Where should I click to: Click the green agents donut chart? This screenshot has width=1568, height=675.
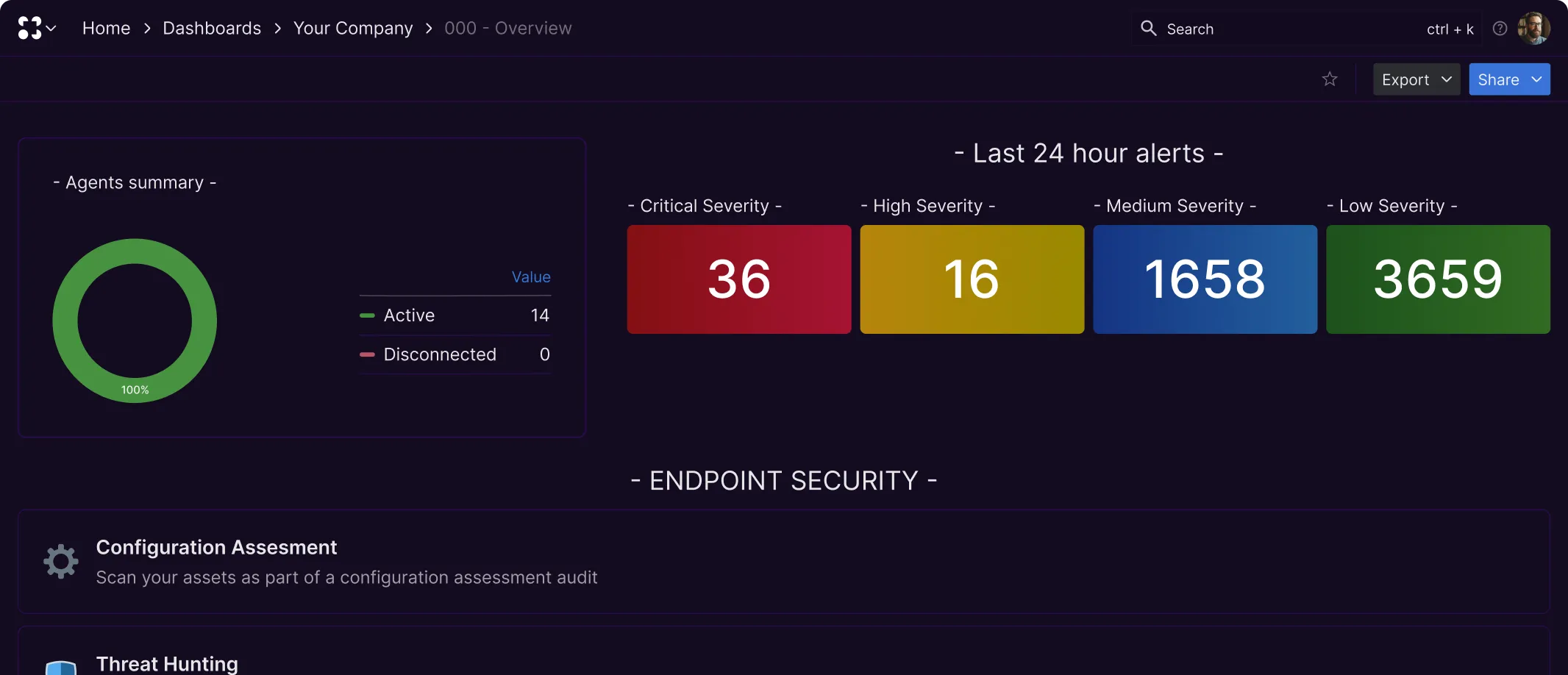(135, 321)
